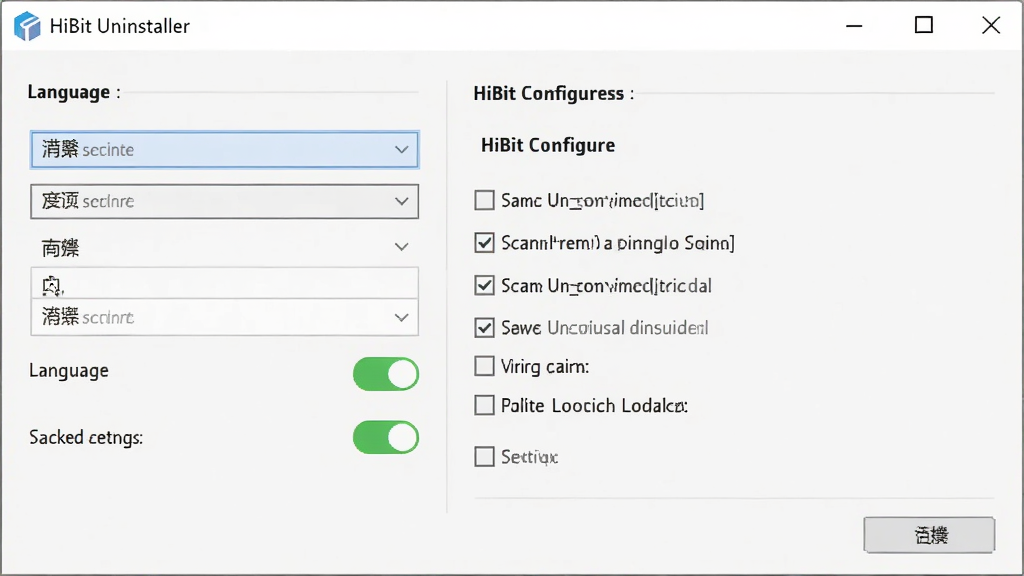Toggle the Language switch
This screenshot has width=1024, height=576.
pyautogui.click(x=386, y=374)
